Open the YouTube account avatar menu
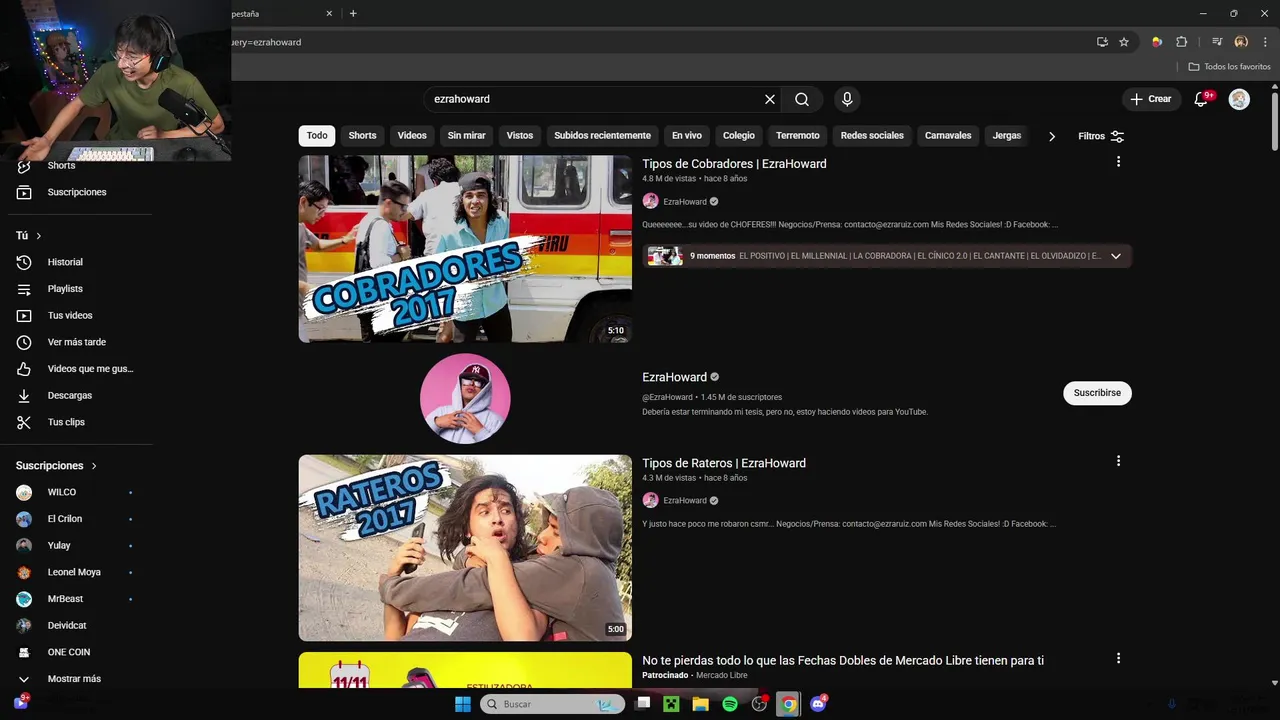The width and height of the screenshot is (1280, 720). point(1239,99)
